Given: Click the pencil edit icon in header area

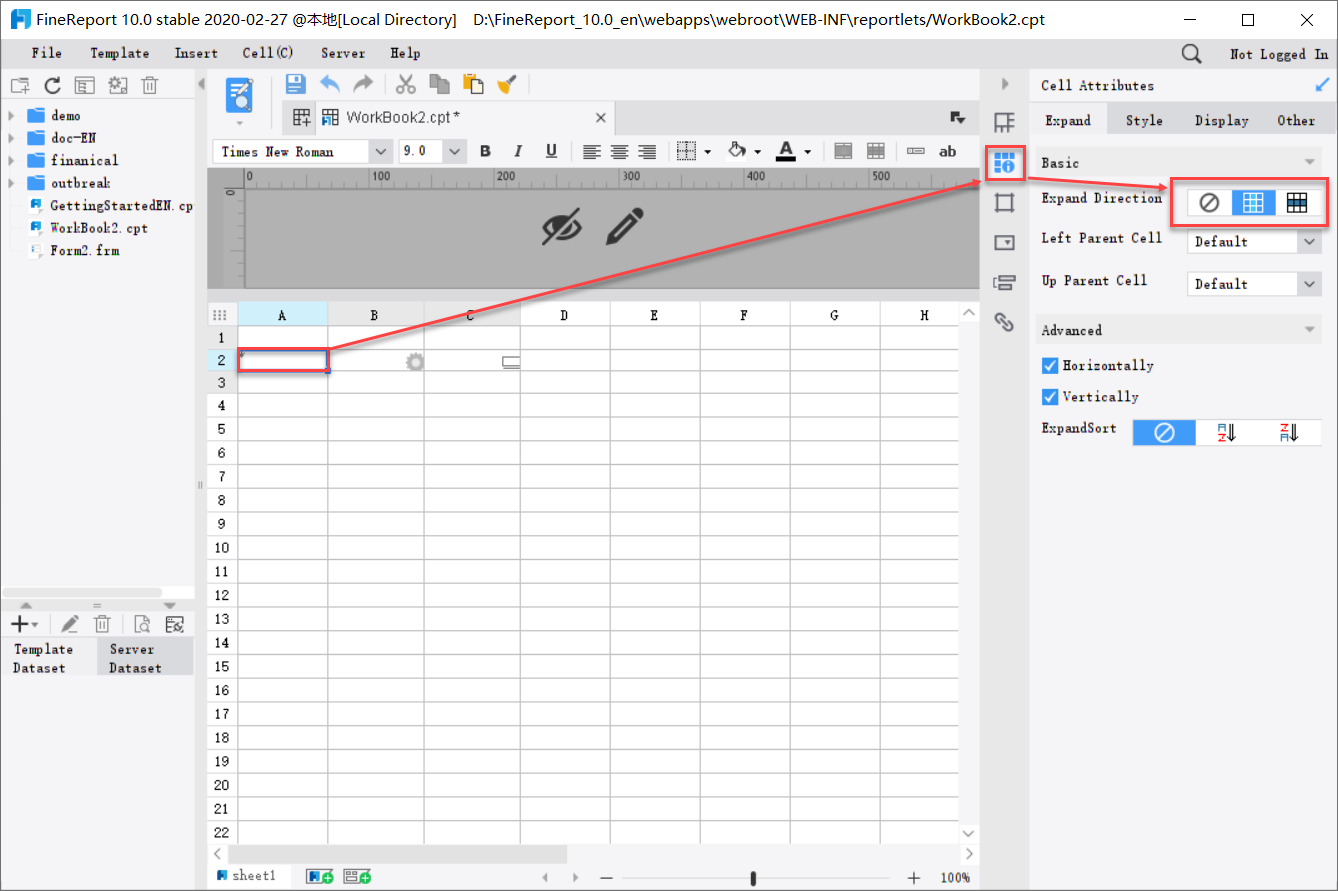Looking at the screenshot, I should point(624,227).
